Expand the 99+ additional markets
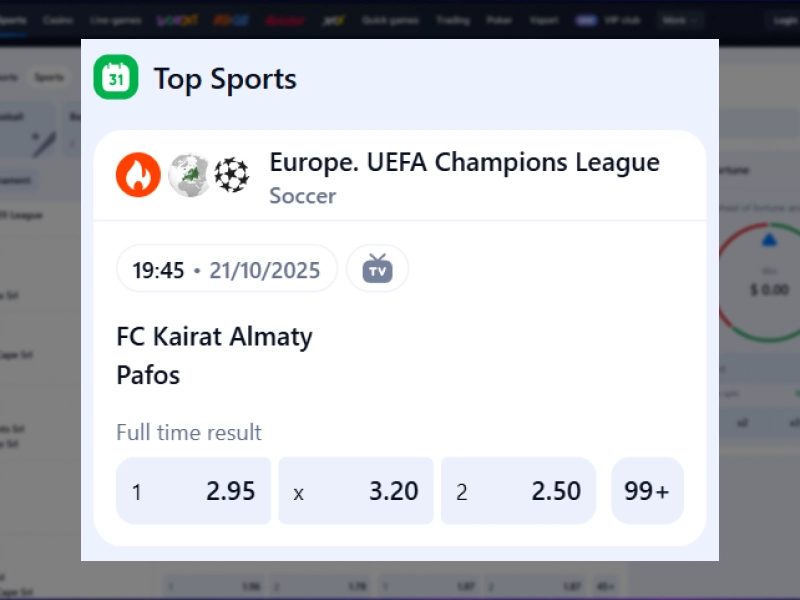The image size is (800, 600). [647, 490]
